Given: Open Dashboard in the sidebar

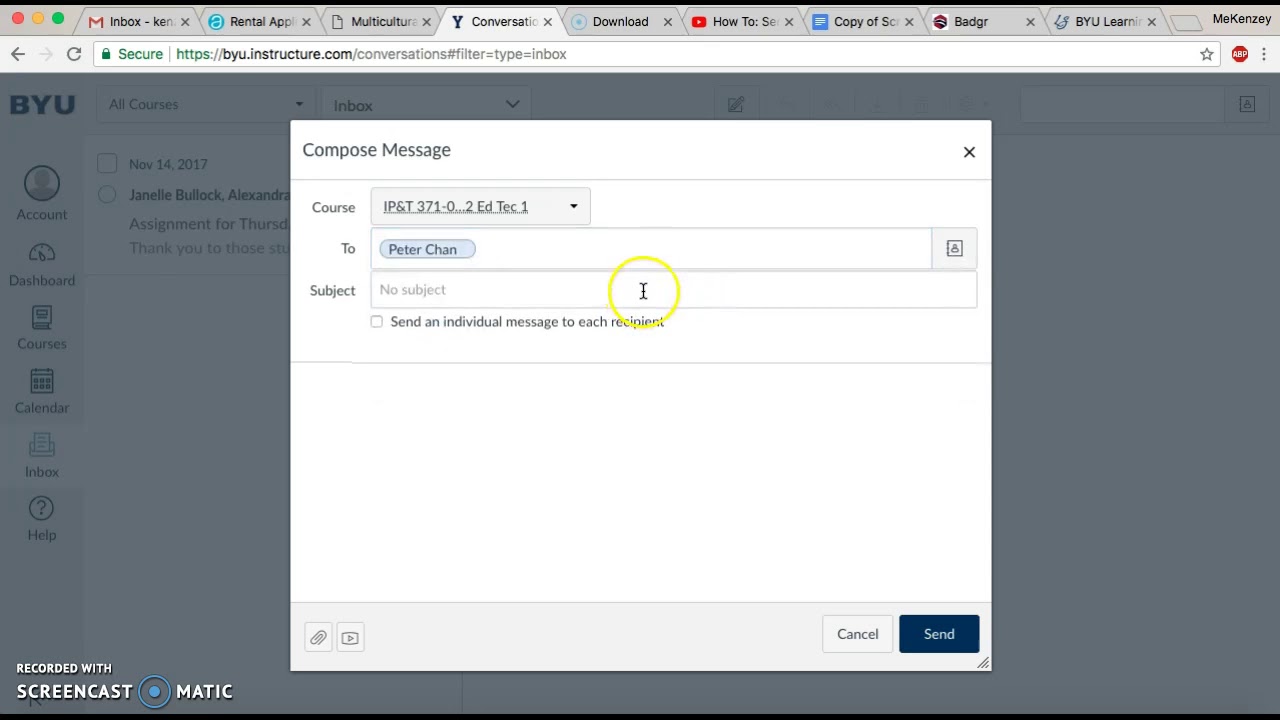Looking at the screenshot, I should 42,265.
